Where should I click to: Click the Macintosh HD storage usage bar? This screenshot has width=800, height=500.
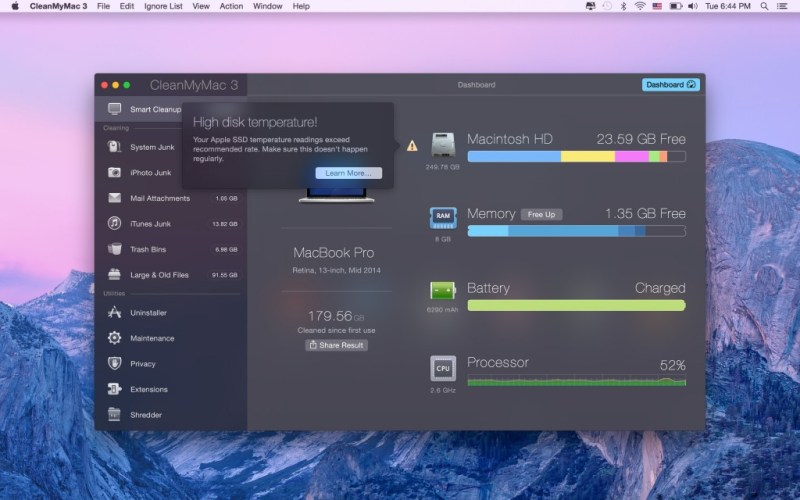pos(577,156)
